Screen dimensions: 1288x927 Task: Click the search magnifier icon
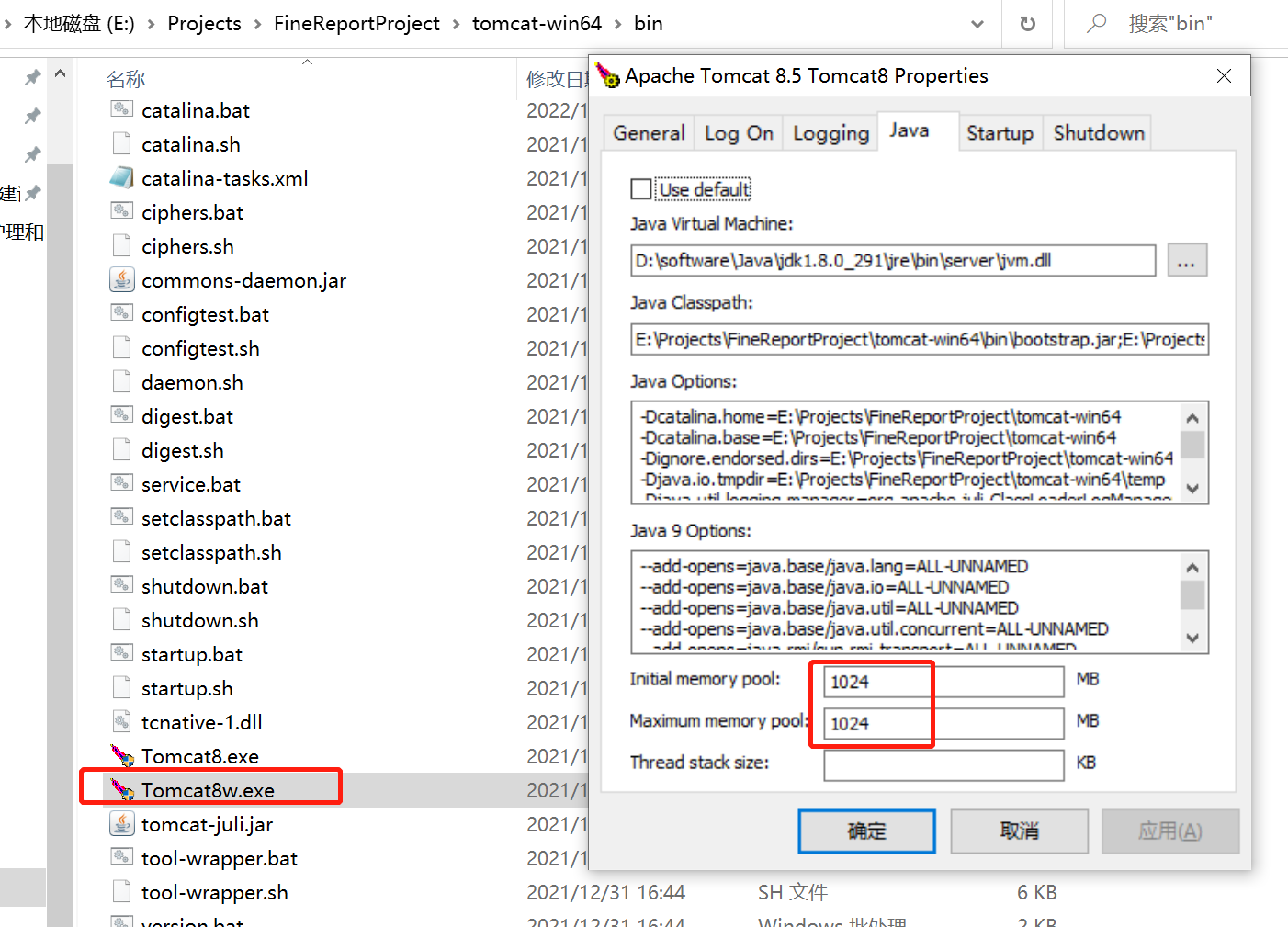pyautogui.click(x=1097, y=24)
